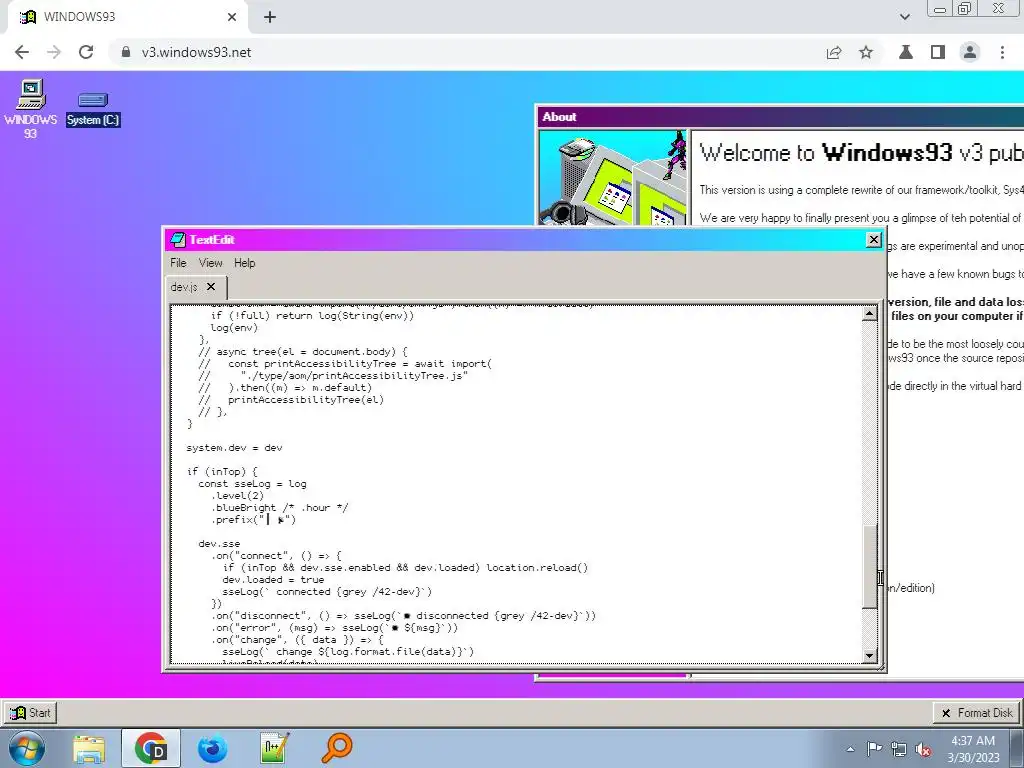Click the 'if (inTop) {' code line
1024x768 pixels.
[x=222, y=472]
